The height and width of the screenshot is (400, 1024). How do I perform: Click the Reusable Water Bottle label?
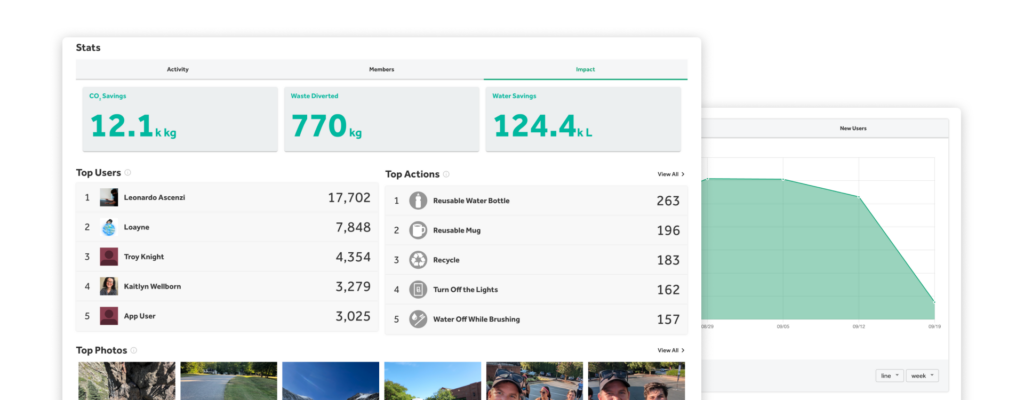(x=472, y=201)
